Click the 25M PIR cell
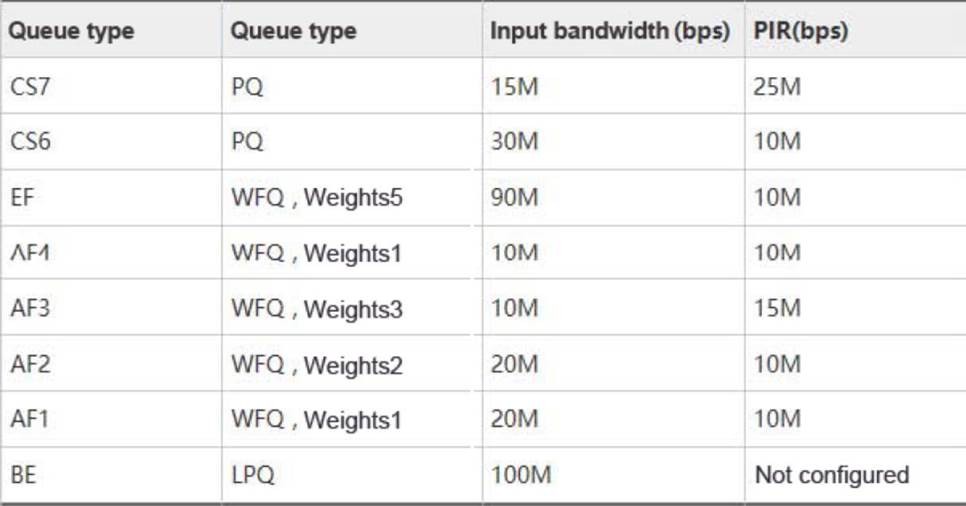The height and width of the screenshot is (506, 966). (778, 86)
